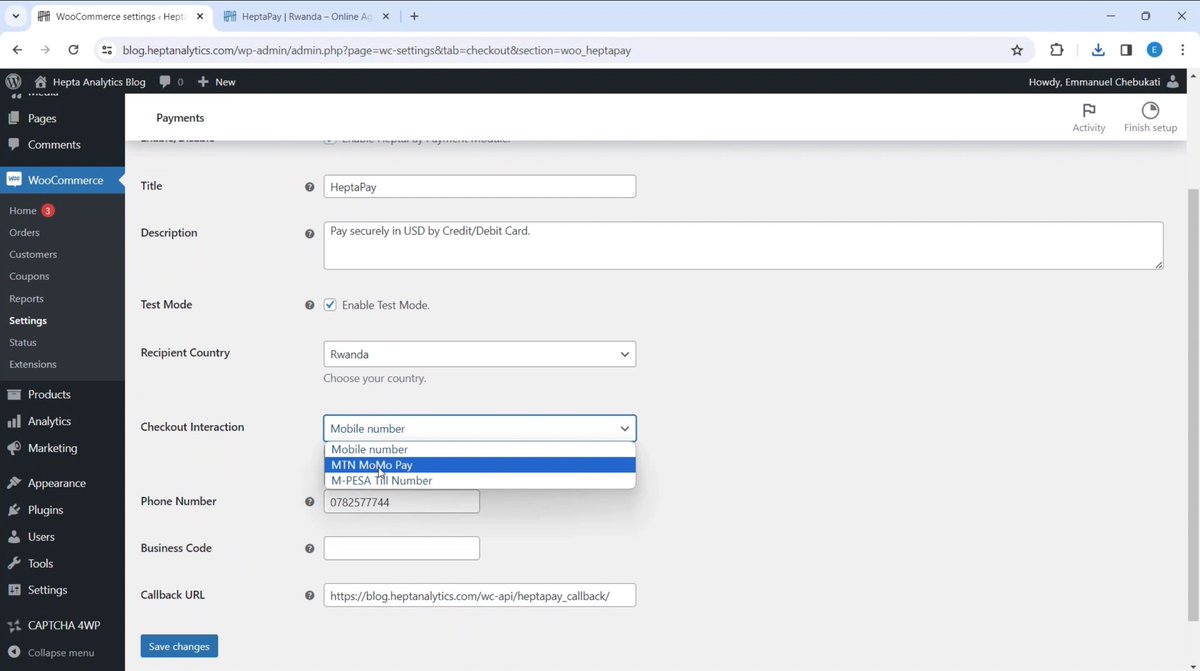
Task: Click the WordPress logo in admin bar
Action: [13, 81]
